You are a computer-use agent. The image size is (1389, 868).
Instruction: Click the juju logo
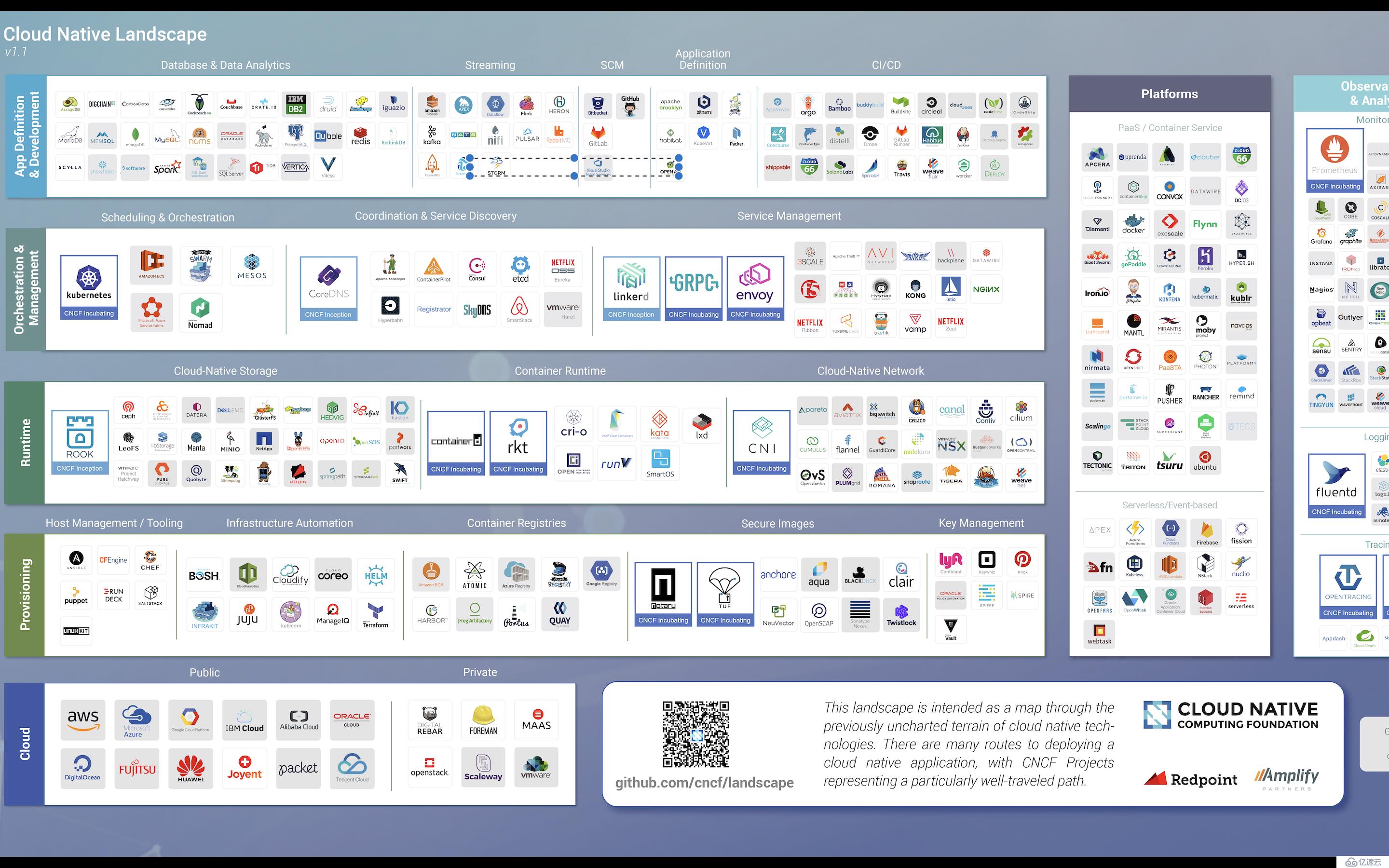[x=247, y=614]
